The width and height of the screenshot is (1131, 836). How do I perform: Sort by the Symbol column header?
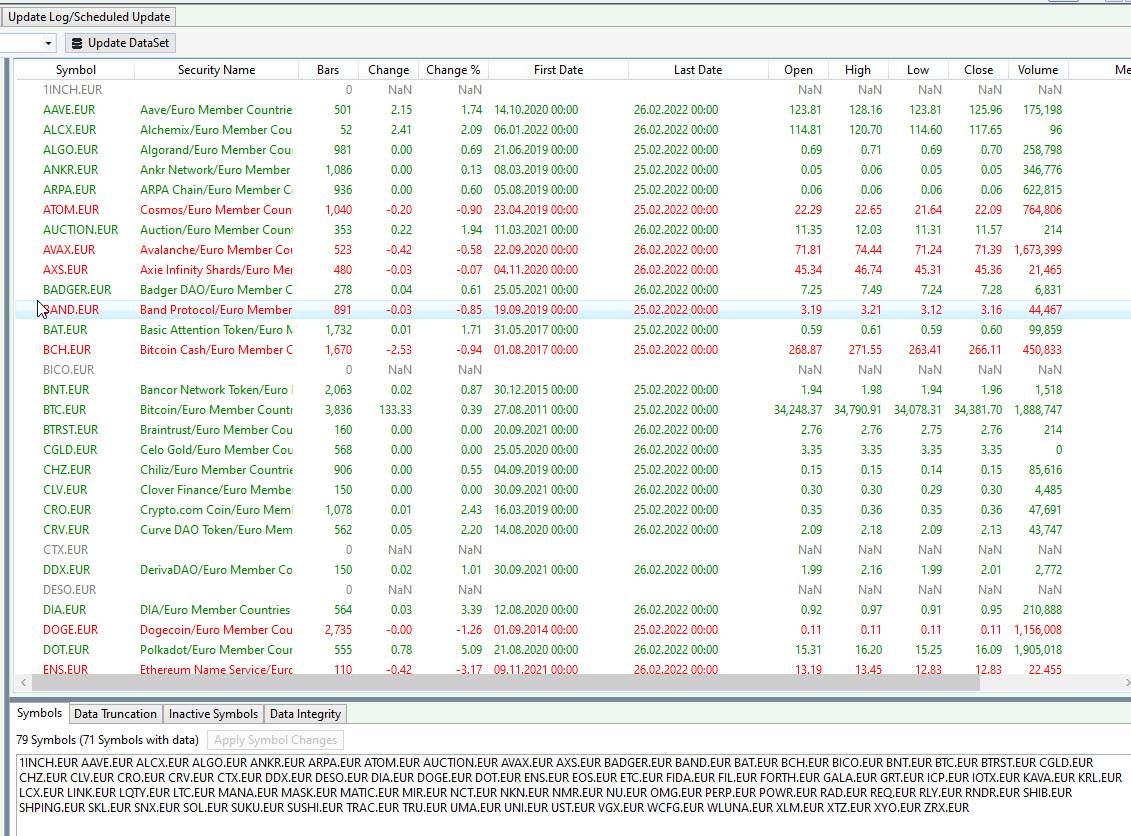tap(76, 70)
